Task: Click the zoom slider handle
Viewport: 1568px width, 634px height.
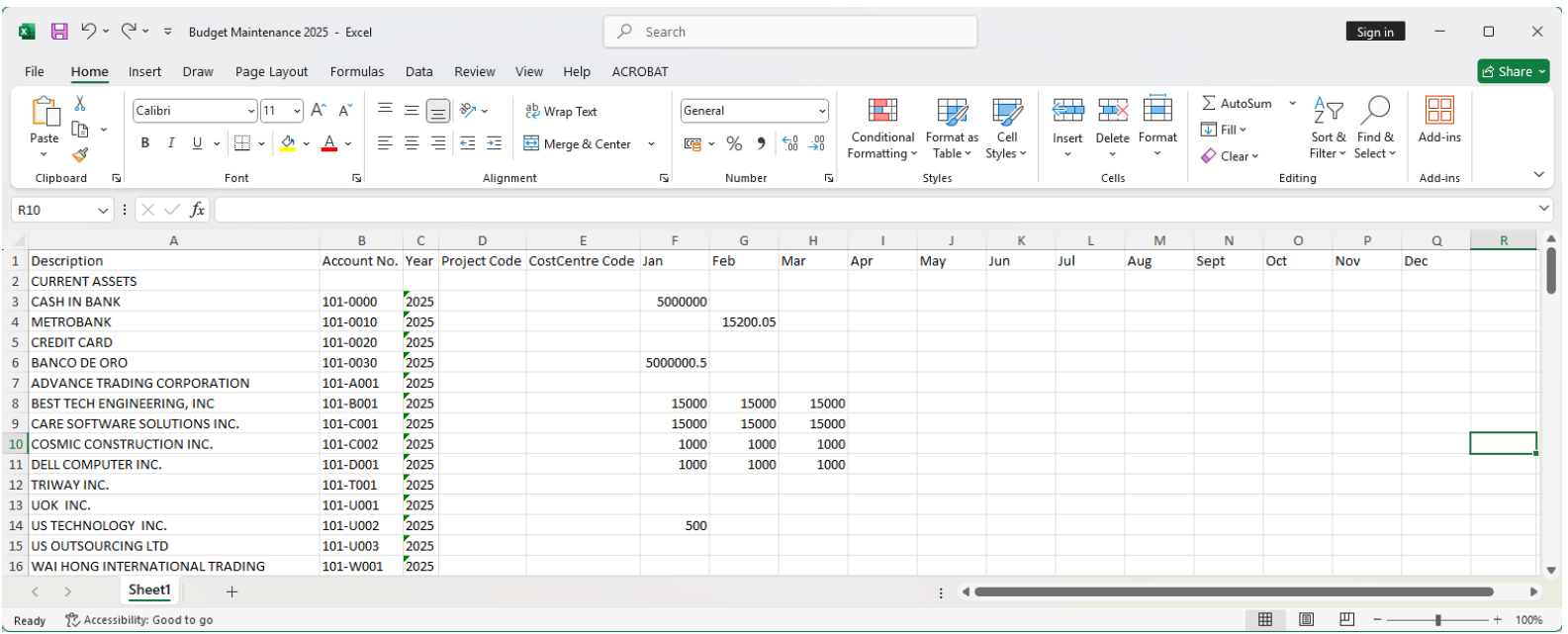Action: pyautogui.click(x=1437, y=620)
